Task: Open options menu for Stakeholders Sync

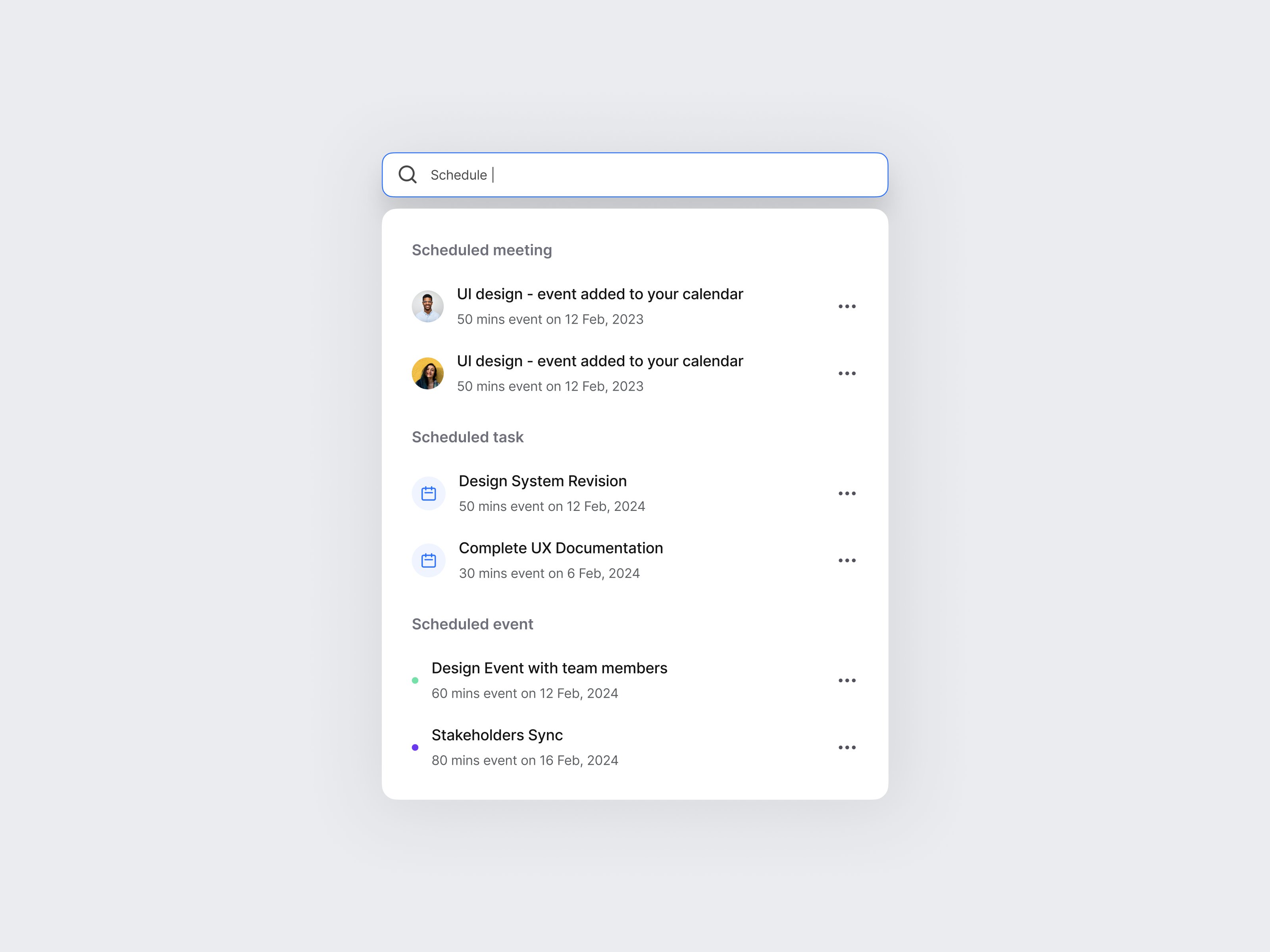Action: coord(847,747)
